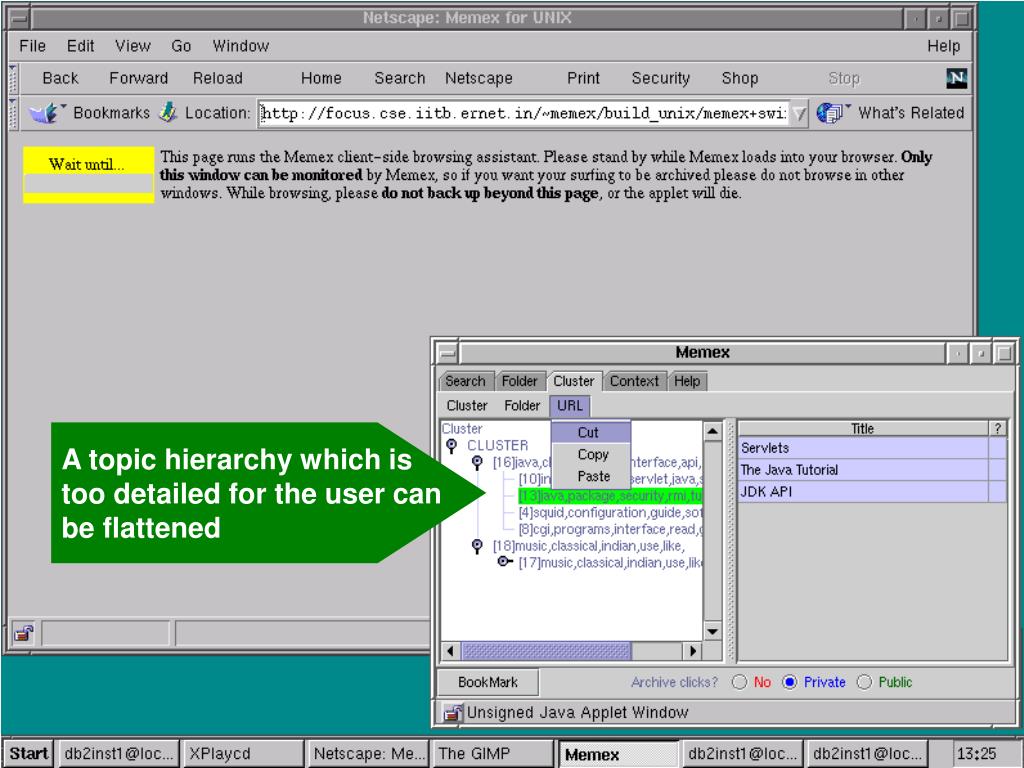The image size is (1024, 768).
Task: Open the View menu in Netscape
Action: tap(133, 46)
